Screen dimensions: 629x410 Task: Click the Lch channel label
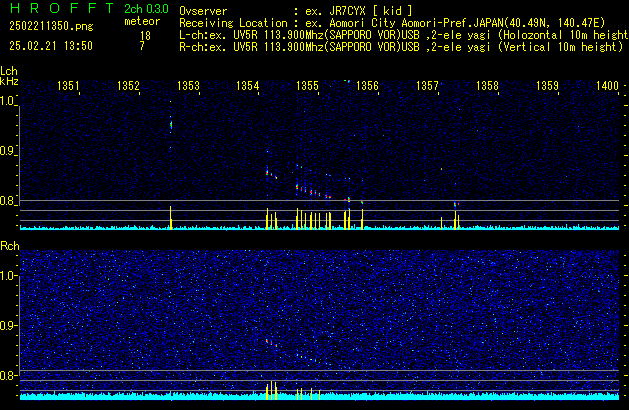9,71
